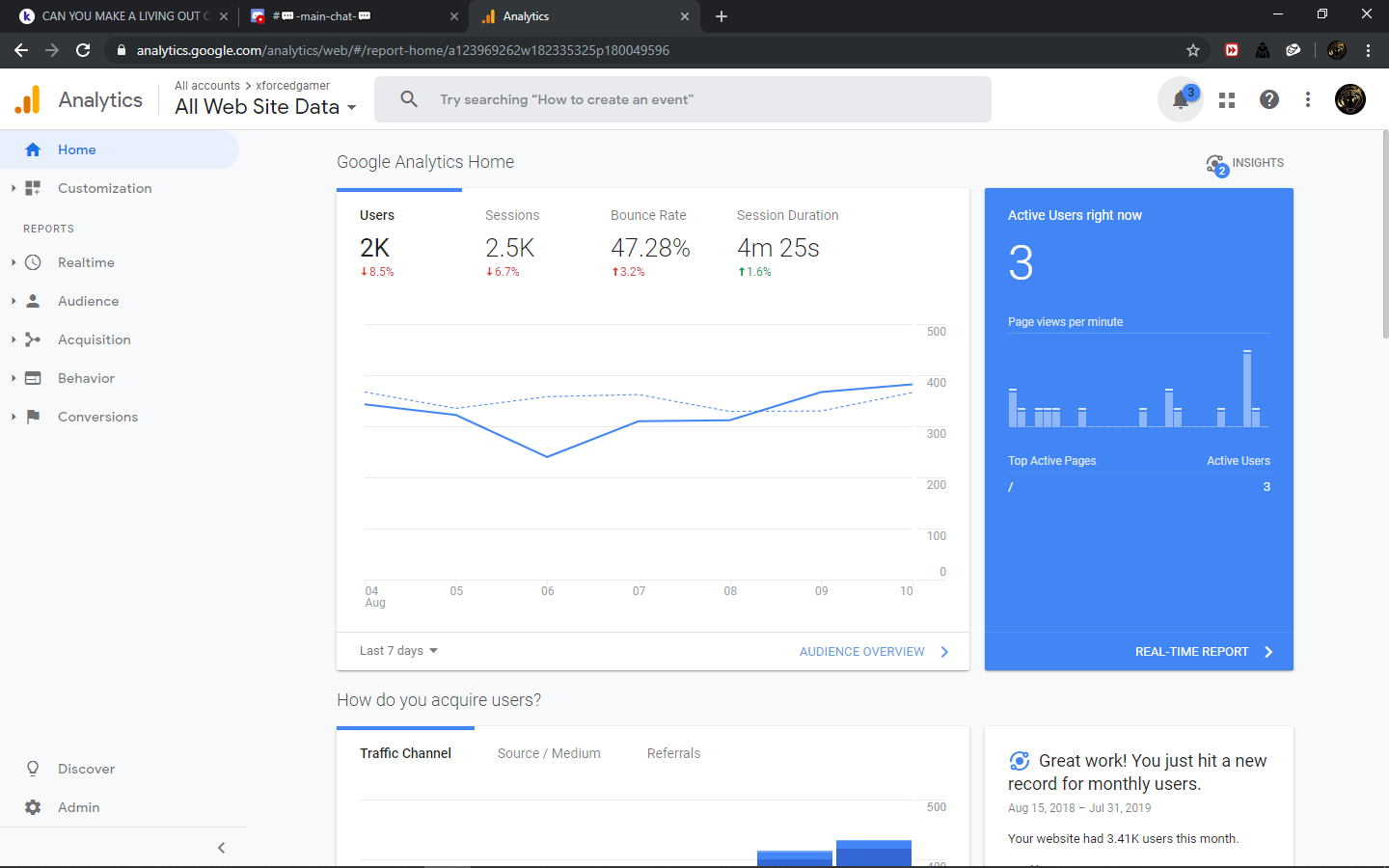
Task: Open the notifications bell icon
Action: pyautogui.click(x=1180, y=99)
